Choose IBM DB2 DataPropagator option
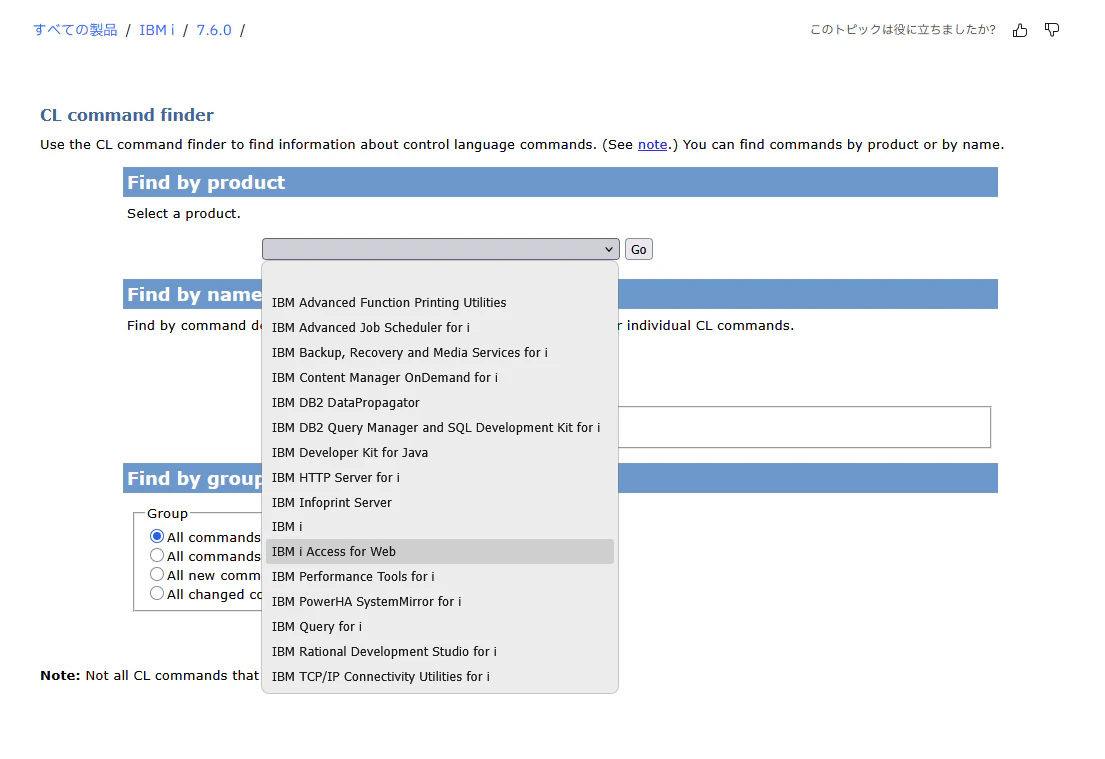This screenshot has width=1105, height=759. 440,402
